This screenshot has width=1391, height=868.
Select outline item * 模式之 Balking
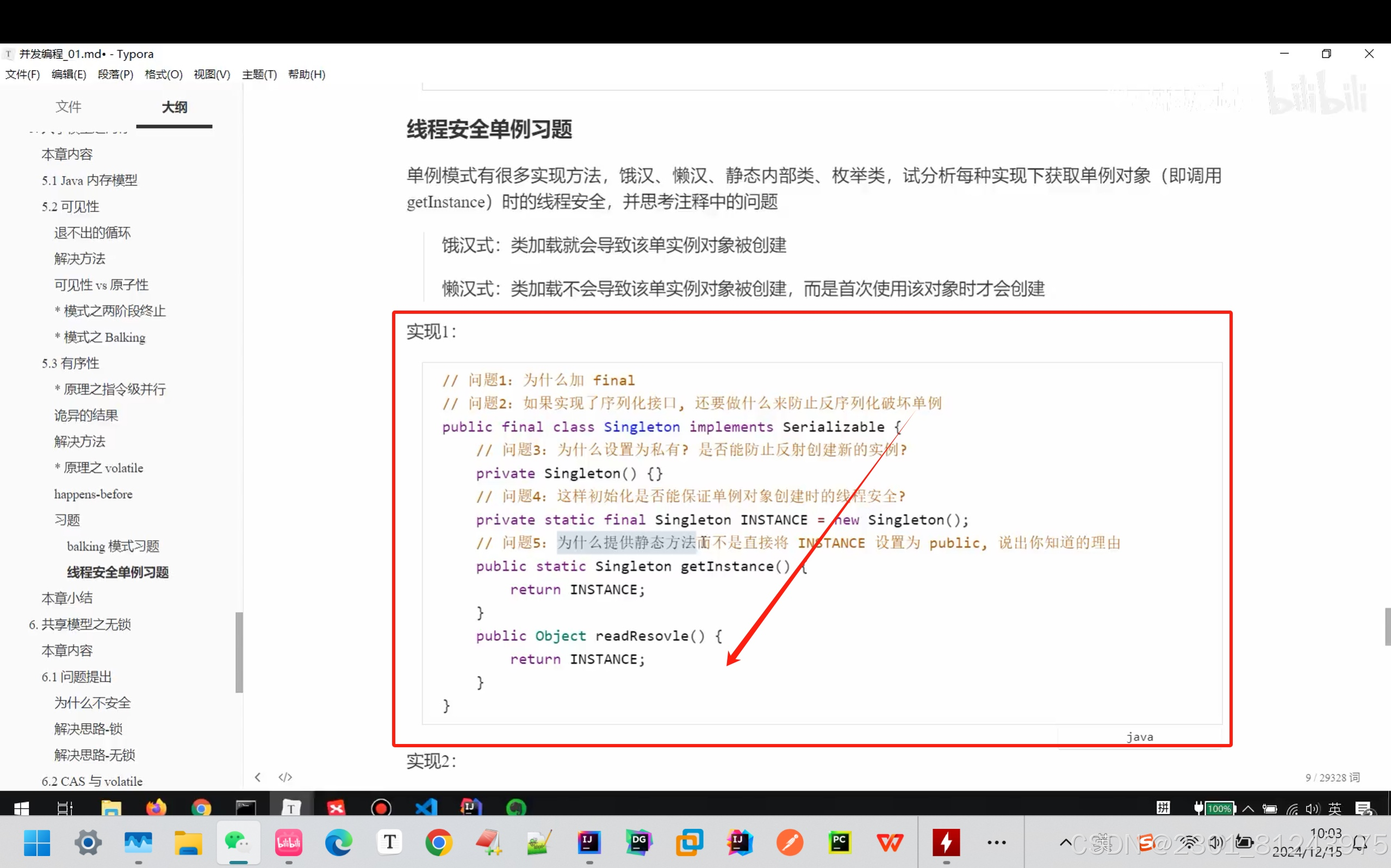(100, 337)
